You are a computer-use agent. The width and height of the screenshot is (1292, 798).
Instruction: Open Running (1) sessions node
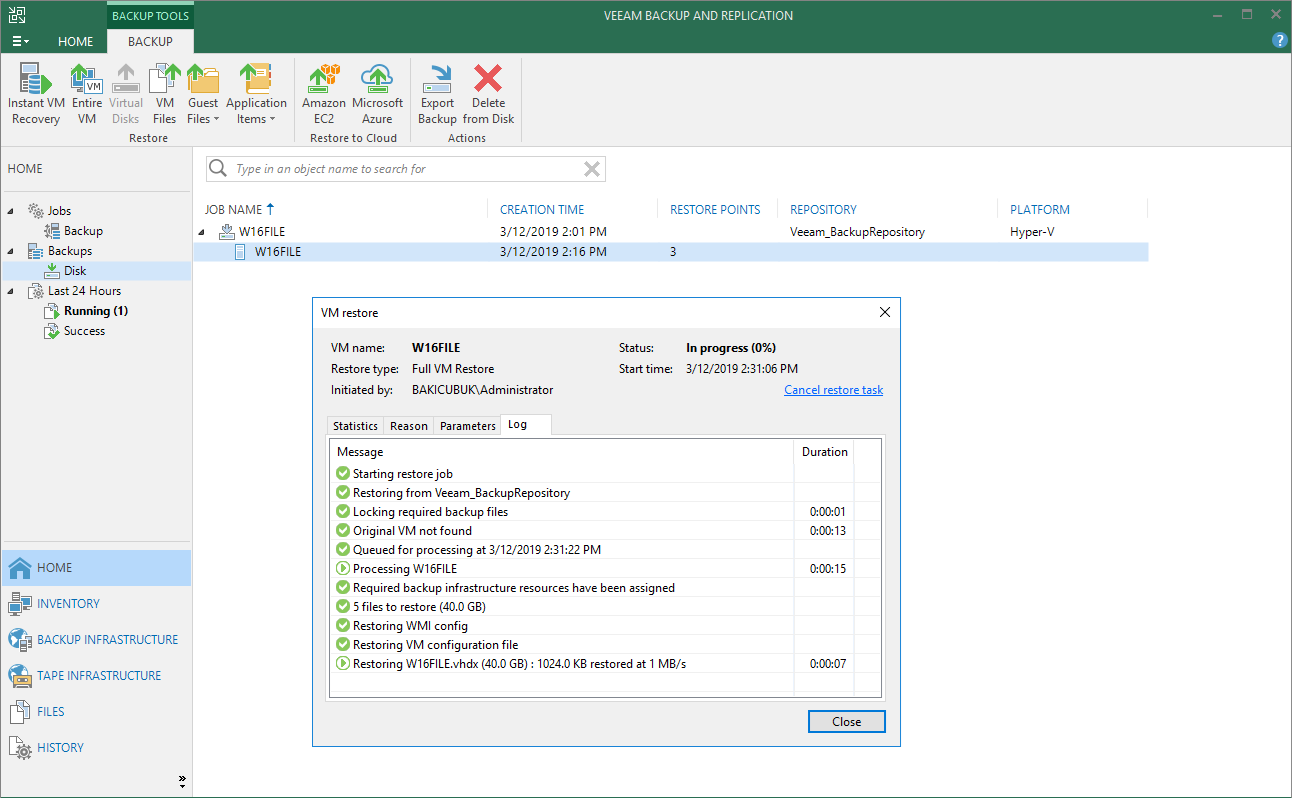tap(86, 311)
